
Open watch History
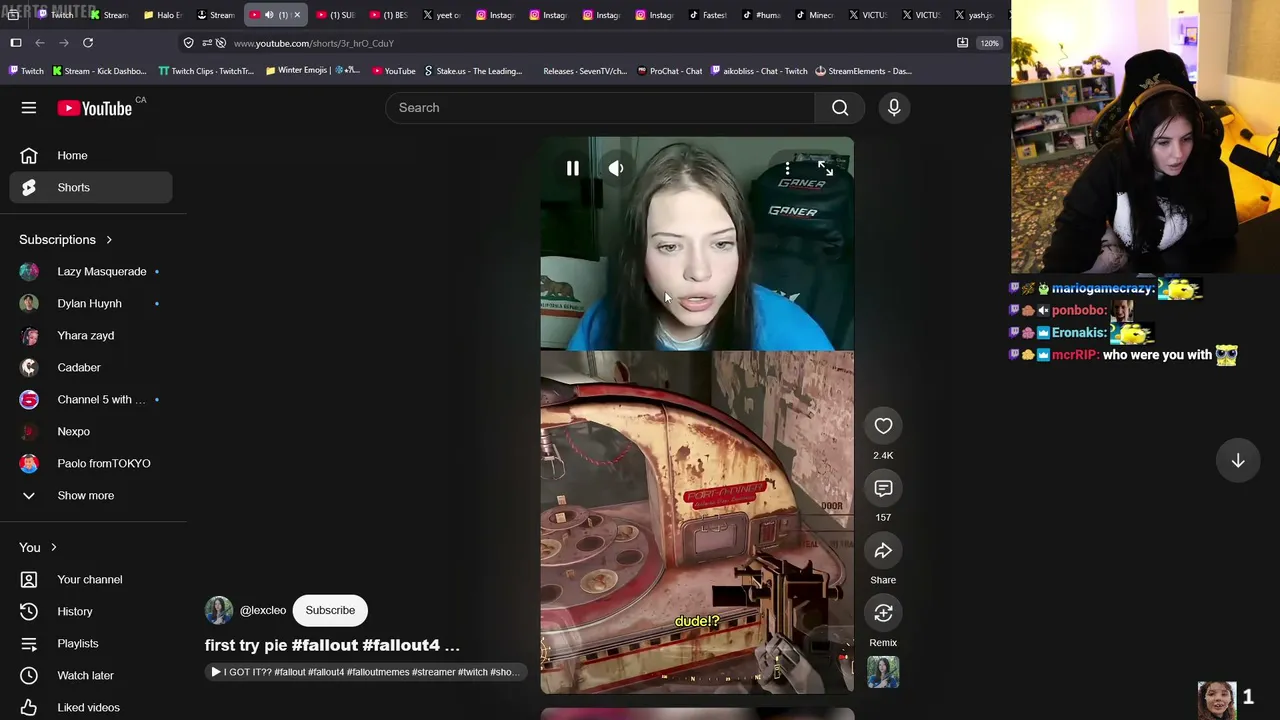pyautogui.click(x=91, y=612)
